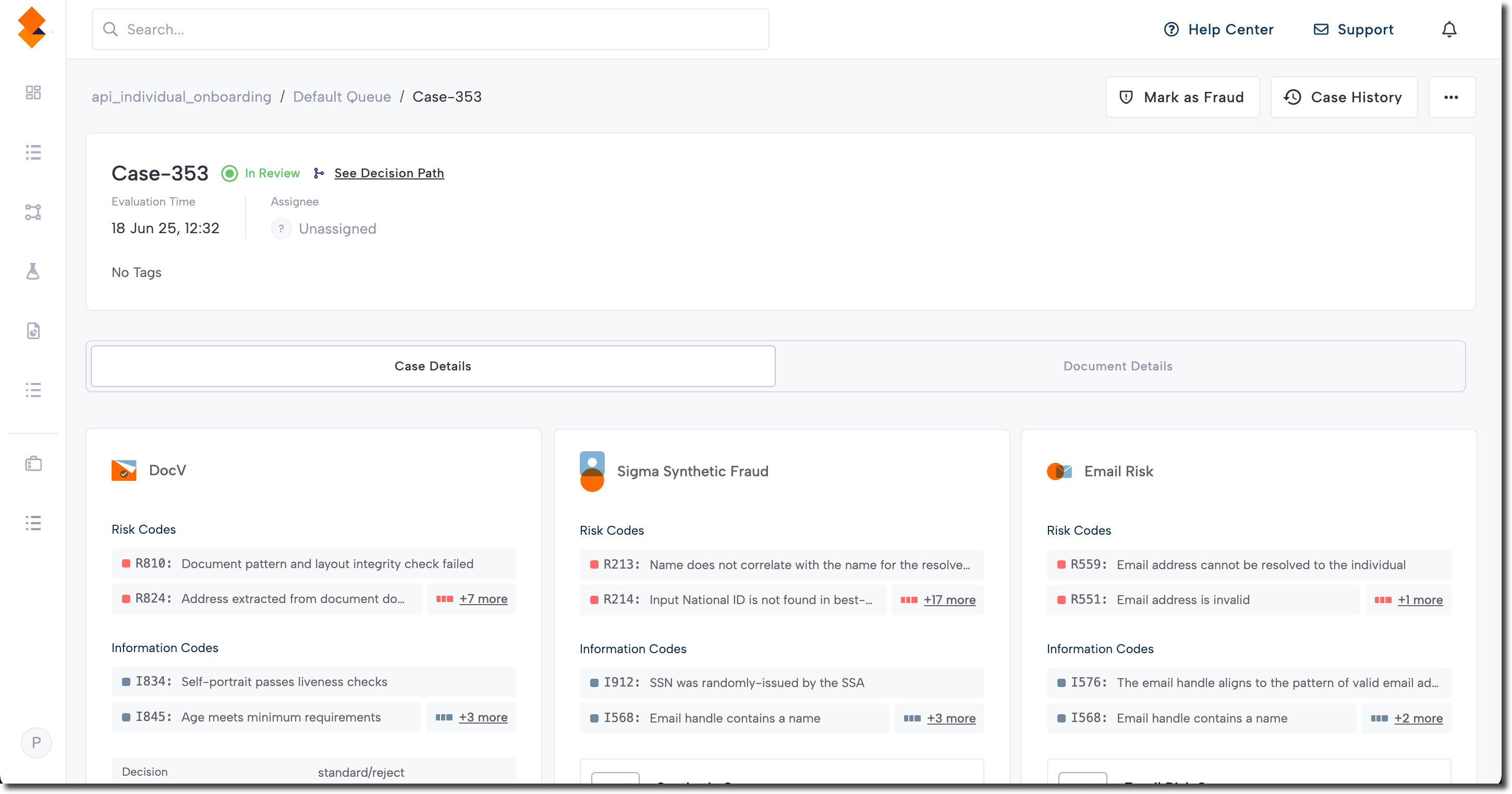Screen dimensions: 1512x794
Task: Click the dashboard grid icon in sidebar
Action: 33,92
